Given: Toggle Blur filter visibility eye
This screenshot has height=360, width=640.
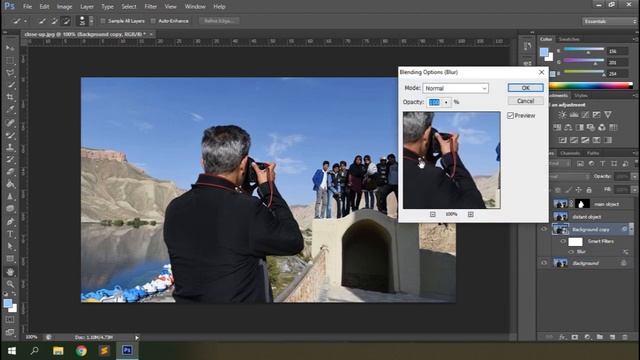Looking at the screenshot, I should coord(571,252).
